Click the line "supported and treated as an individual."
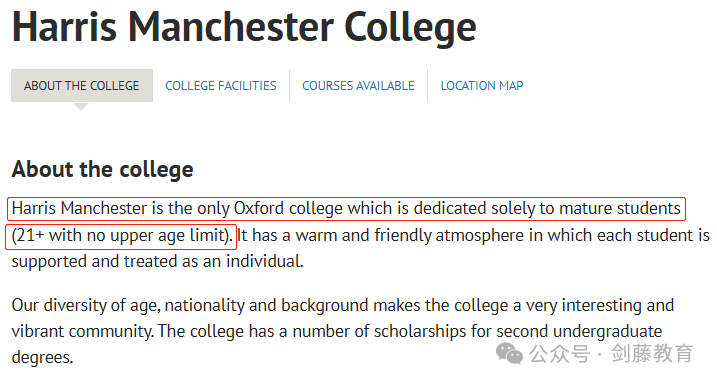 point(157,261)
